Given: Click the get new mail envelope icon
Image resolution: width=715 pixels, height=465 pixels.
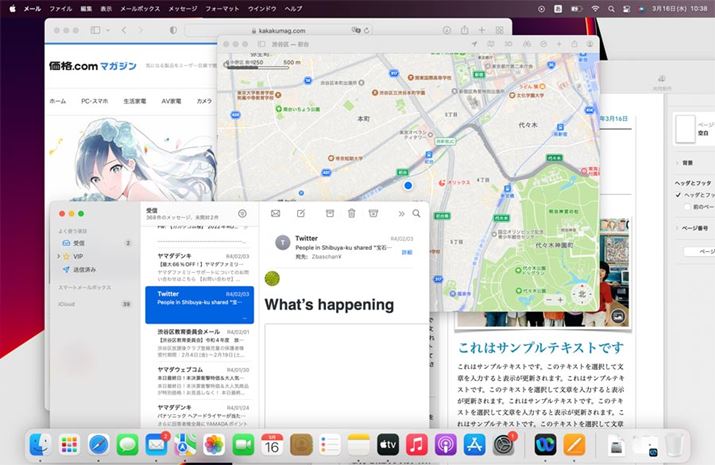Looking at the screenshot, I should pos(275,213).
